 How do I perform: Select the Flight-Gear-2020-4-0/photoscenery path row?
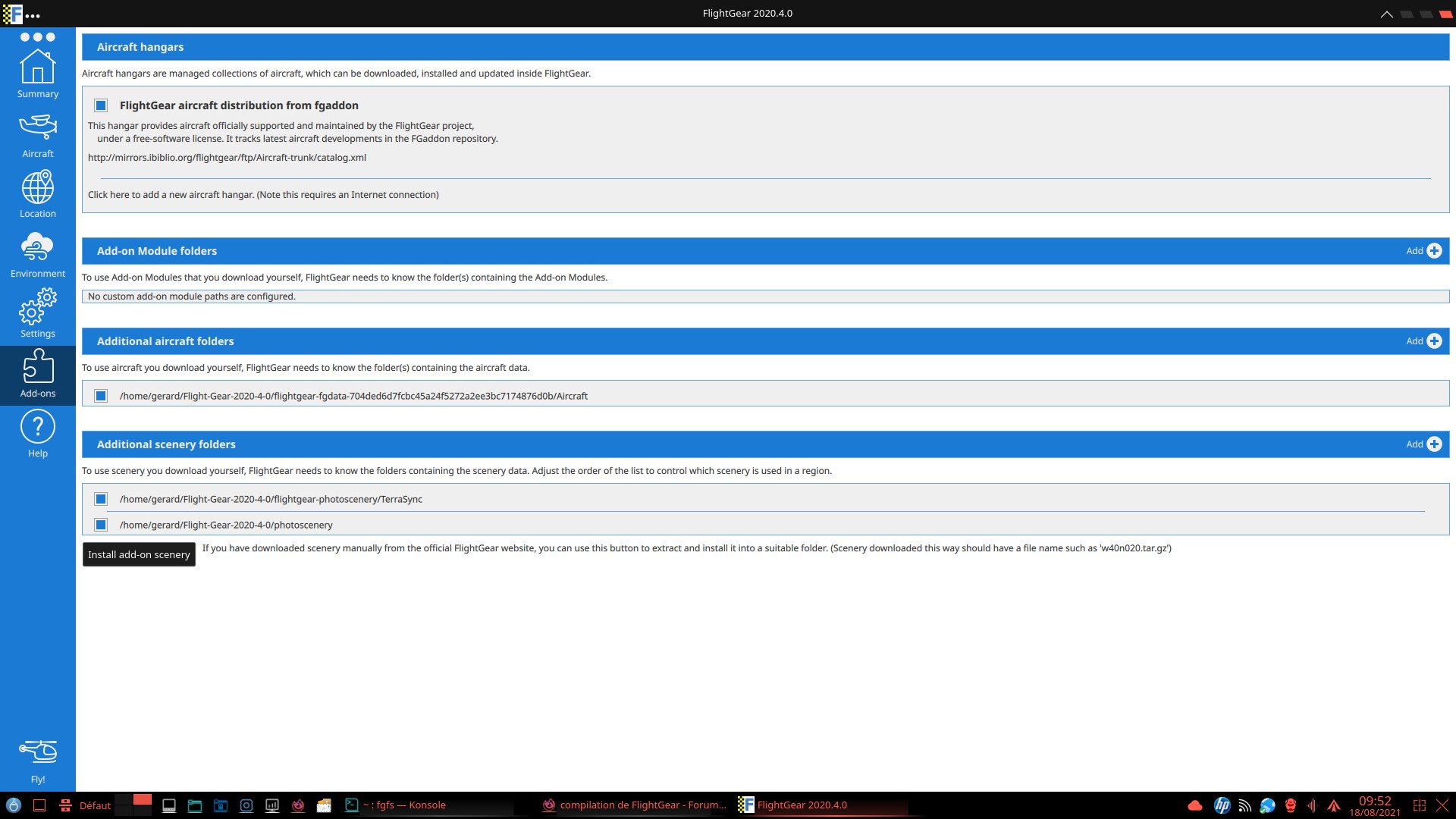(765, 525)
